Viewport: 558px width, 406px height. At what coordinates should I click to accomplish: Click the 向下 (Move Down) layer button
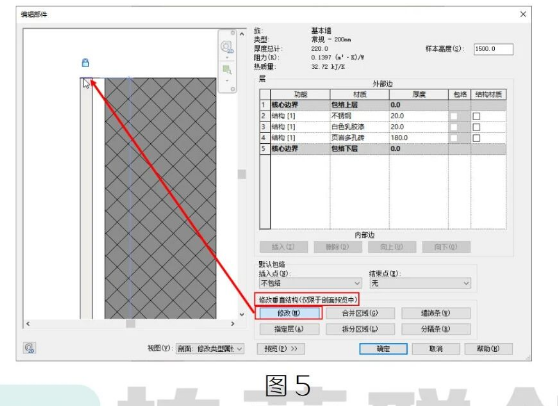[x=446, y=247]
